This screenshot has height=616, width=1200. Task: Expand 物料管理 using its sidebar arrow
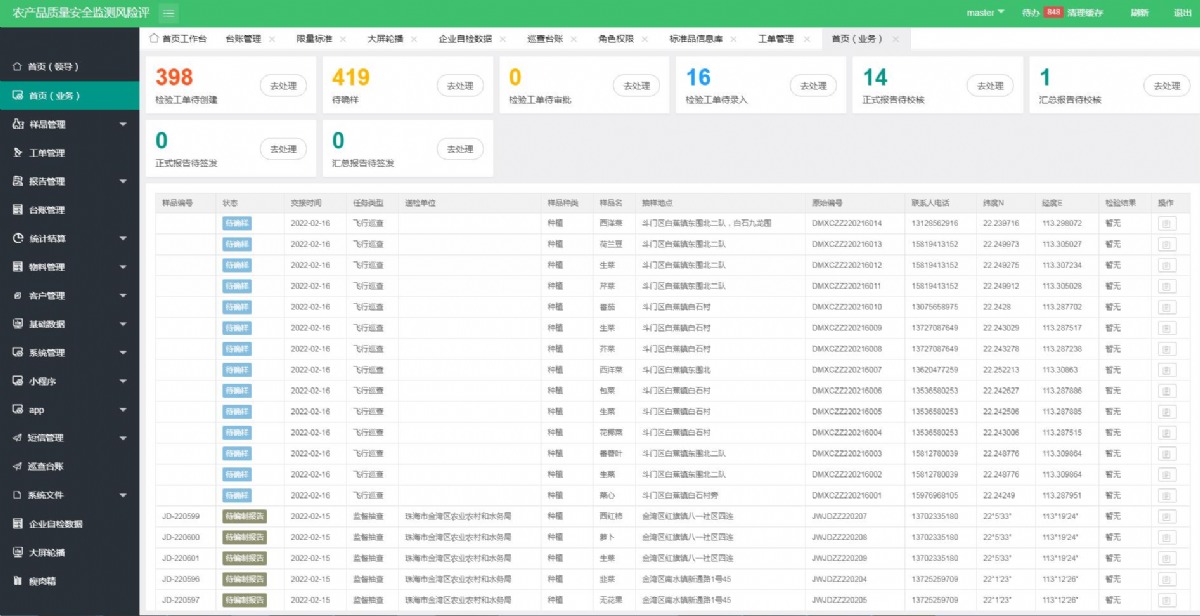pyautogui.click(x=123, y=267)
